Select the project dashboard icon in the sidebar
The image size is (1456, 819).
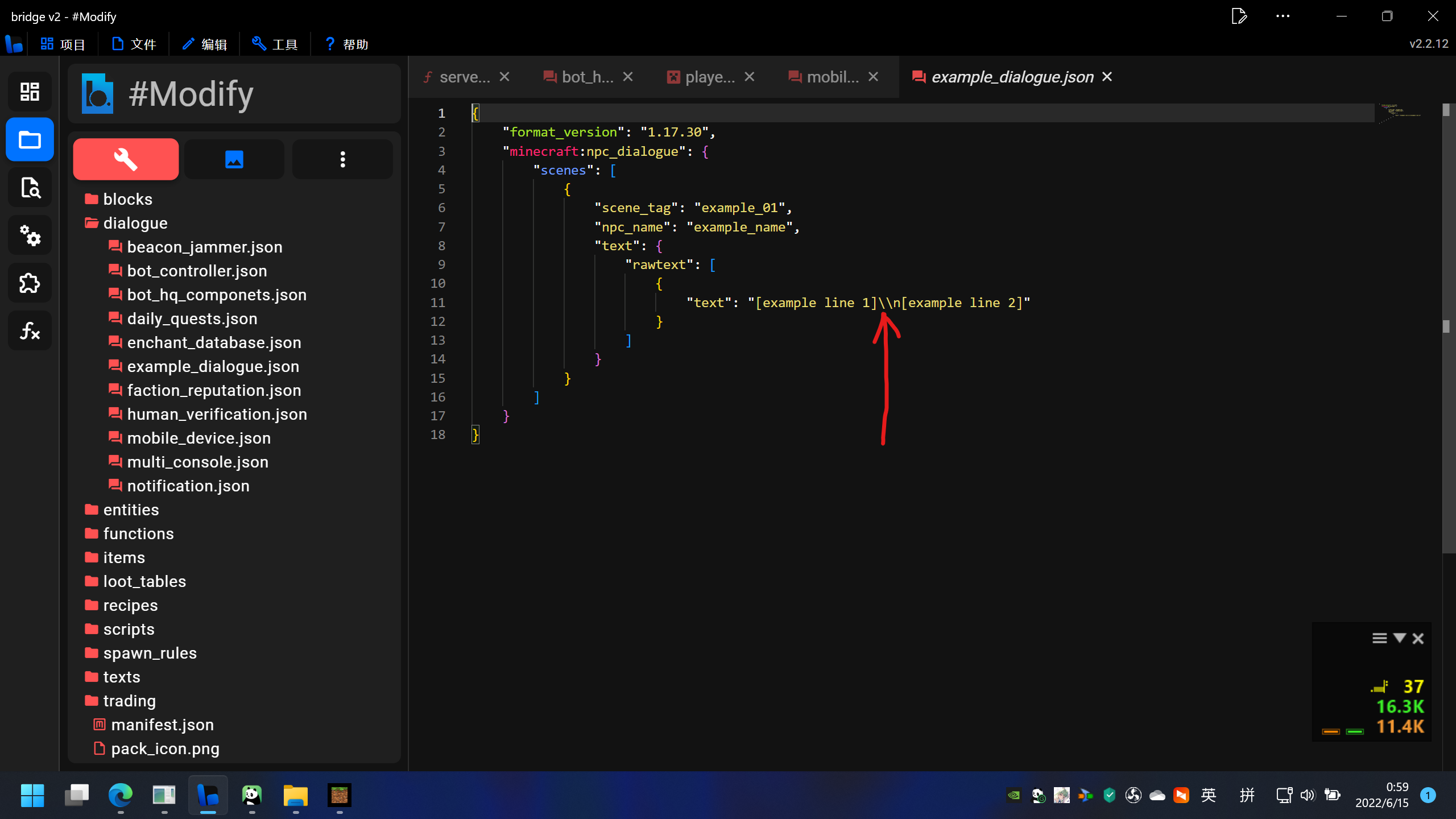pyautogui.click(x=30, y=92)
